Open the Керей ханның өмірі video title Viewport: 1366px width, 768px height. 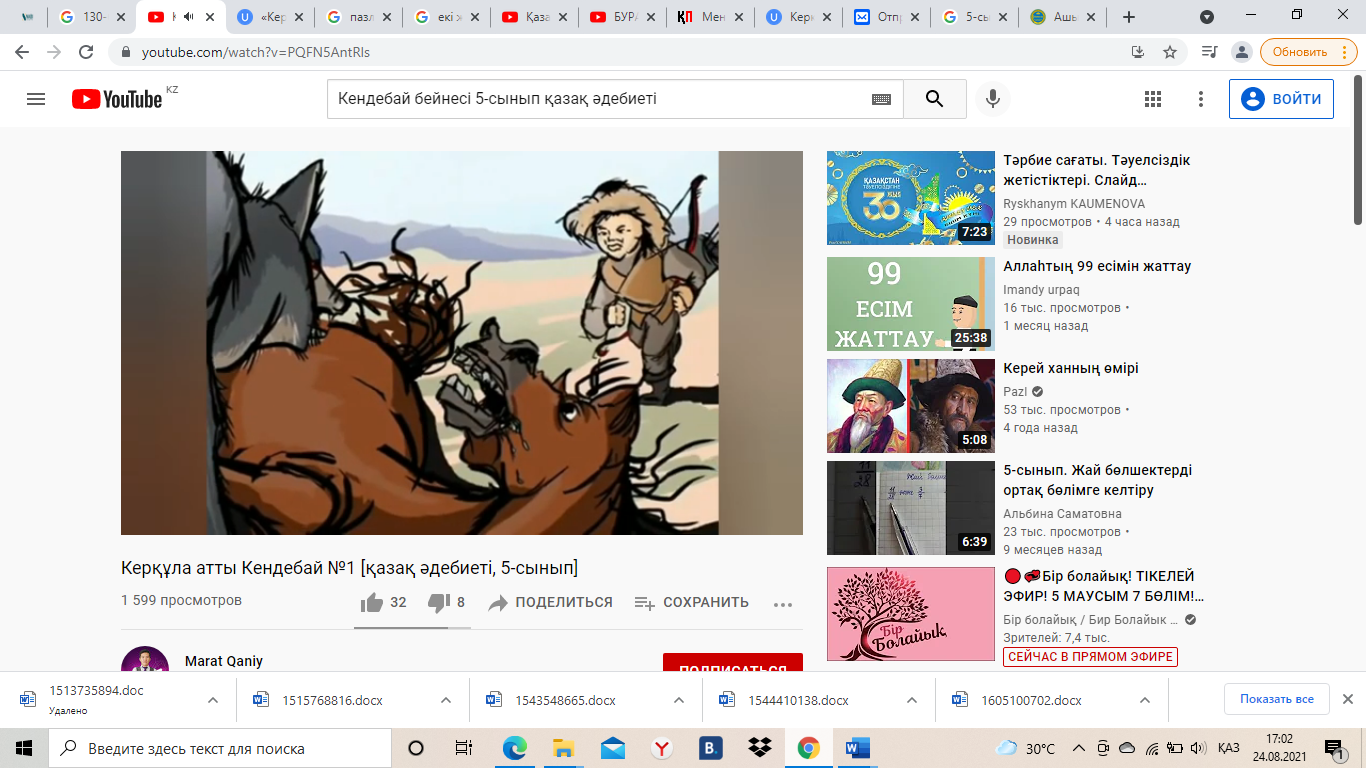click(1071, 368)
